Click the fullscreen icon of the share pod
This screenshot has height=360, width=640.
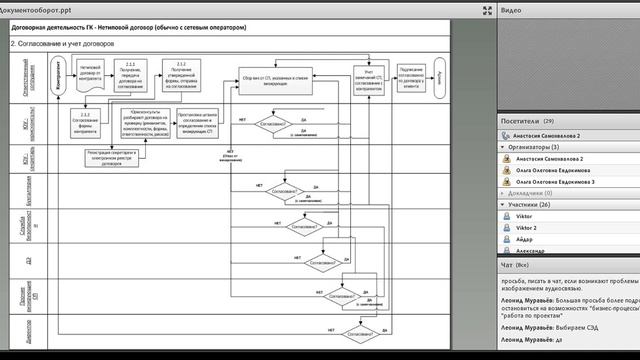click(x=487, y=11)
